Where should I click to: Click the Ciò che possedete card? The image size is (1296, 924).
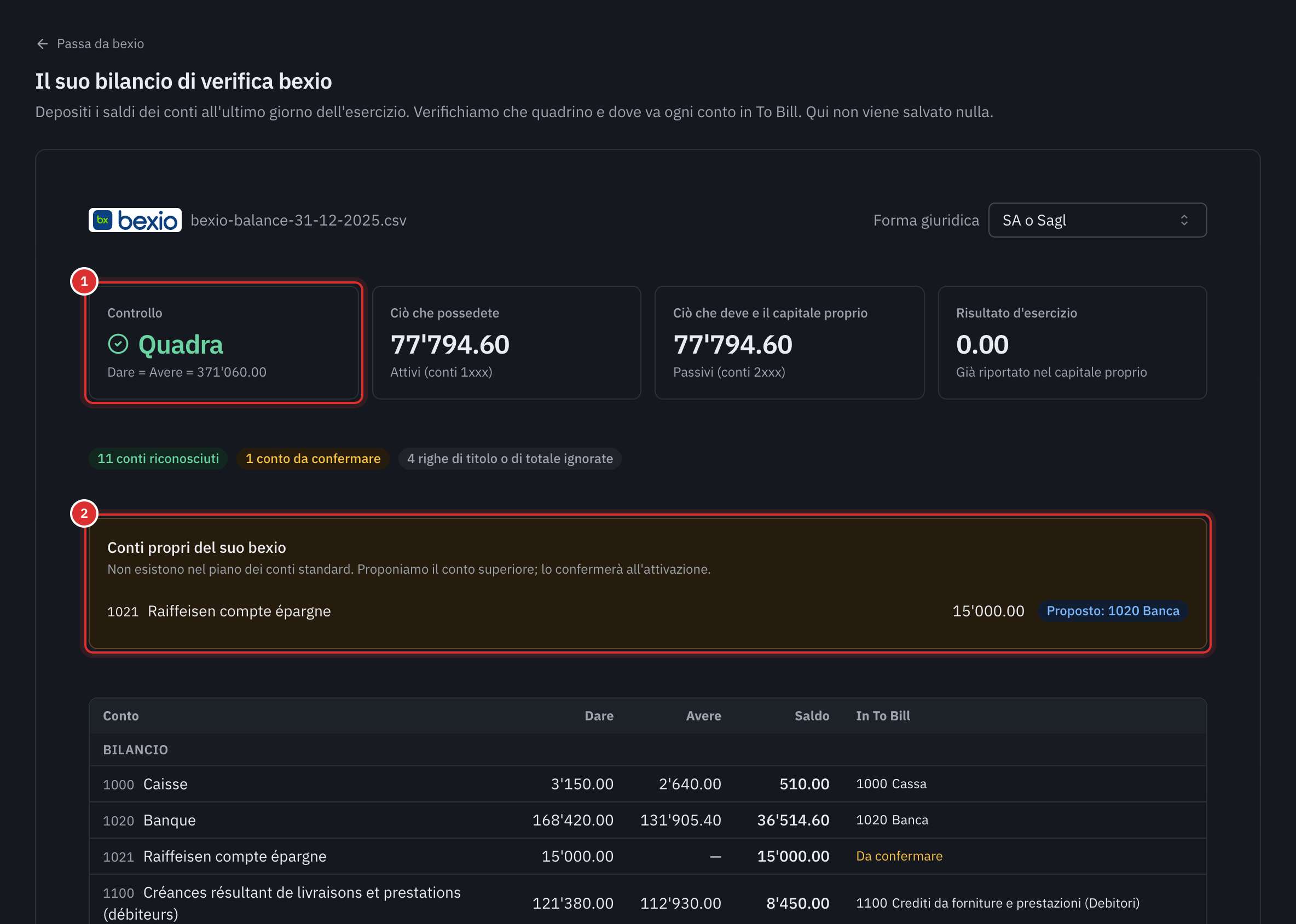pos(506,343)
